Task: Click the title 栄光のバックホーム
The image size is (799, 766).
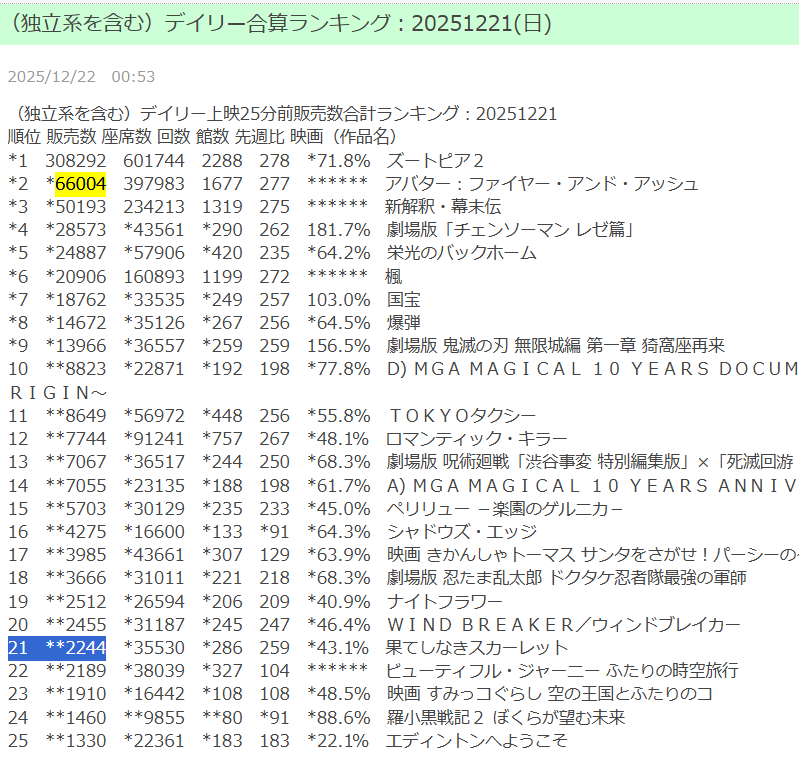Action: point(461,253)
